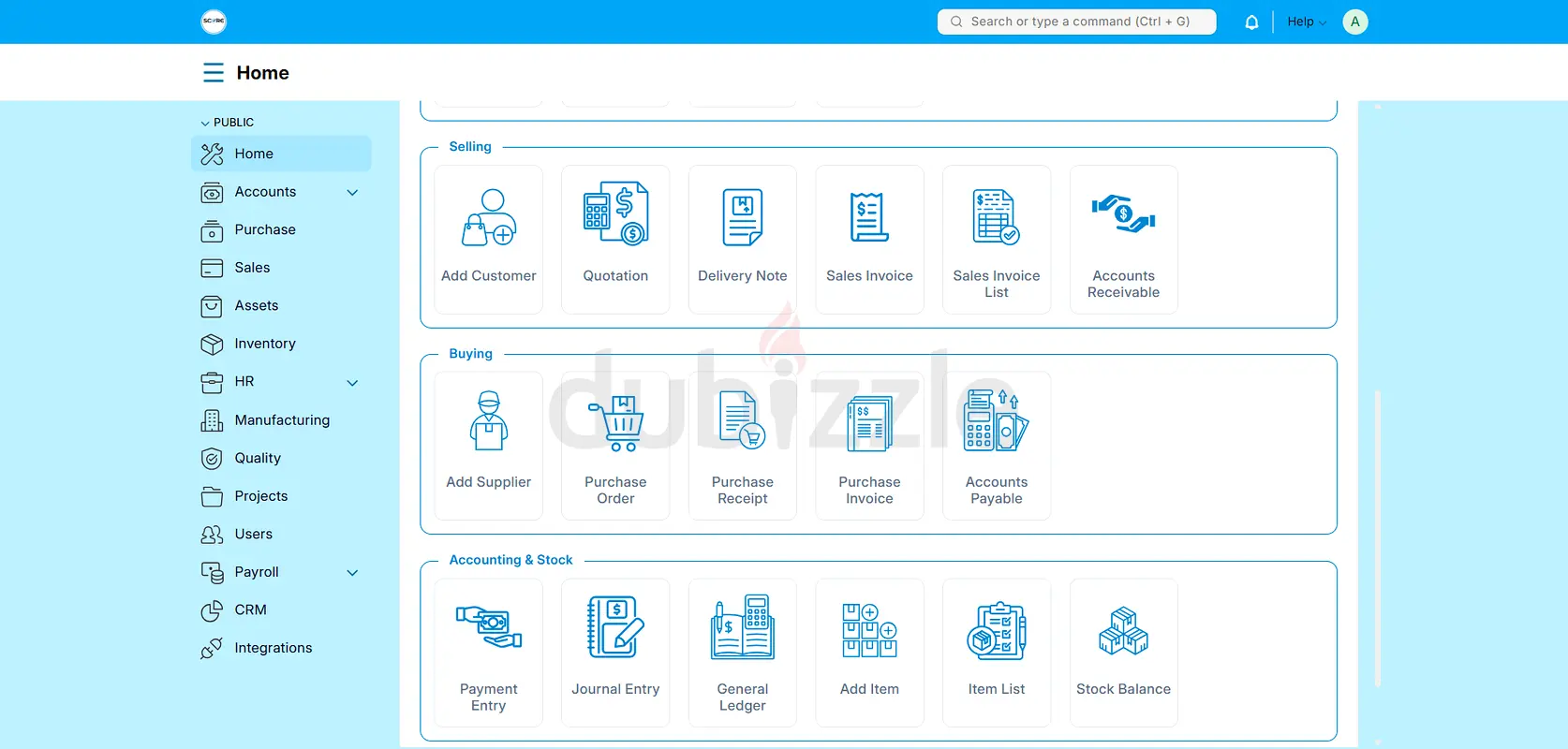Click the Stock Balance boxes icon
This screenshot has height=749, width=1568.
[x=1123, y=630]
